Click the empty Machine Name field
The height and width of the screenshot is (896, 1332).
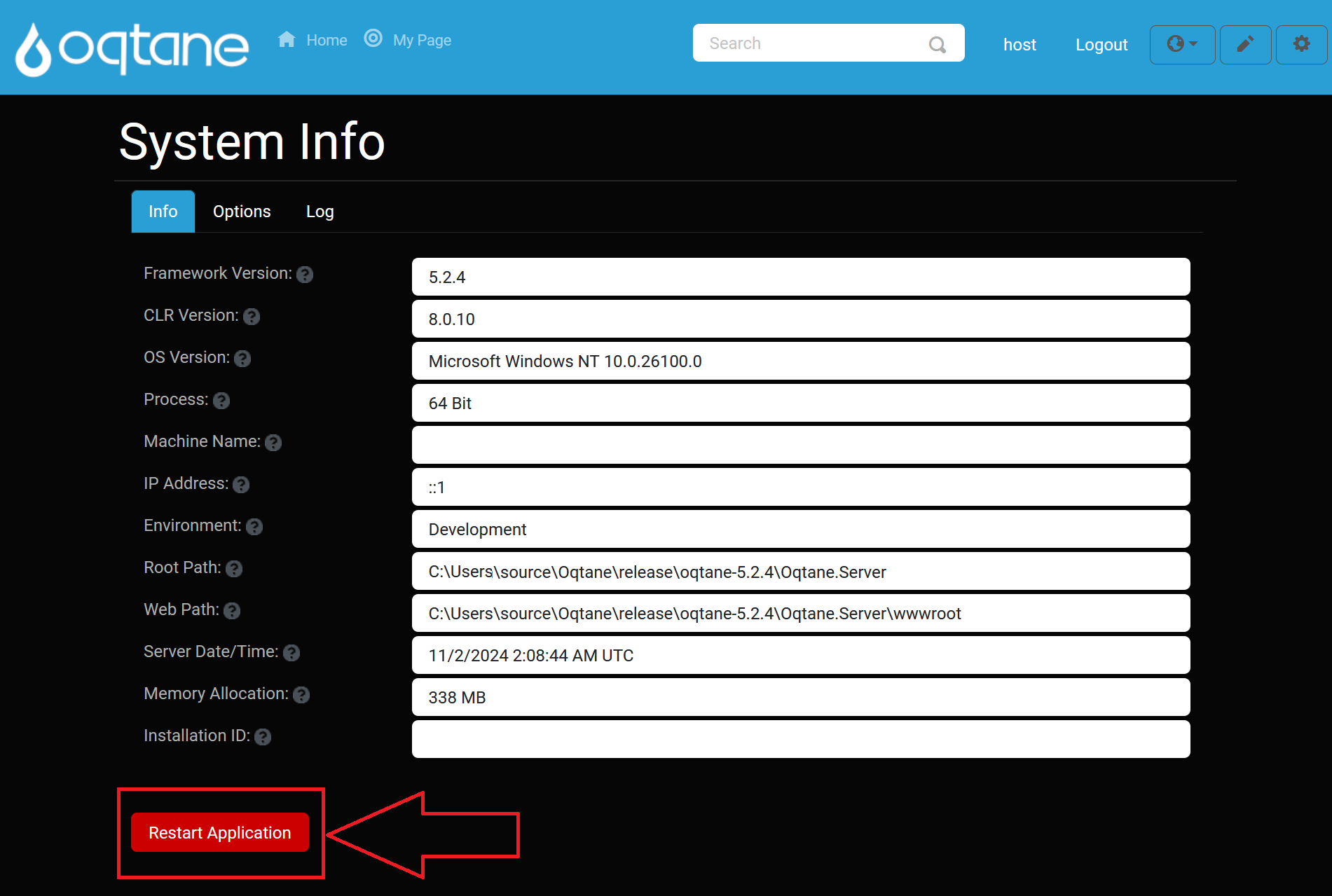[801, 445]
